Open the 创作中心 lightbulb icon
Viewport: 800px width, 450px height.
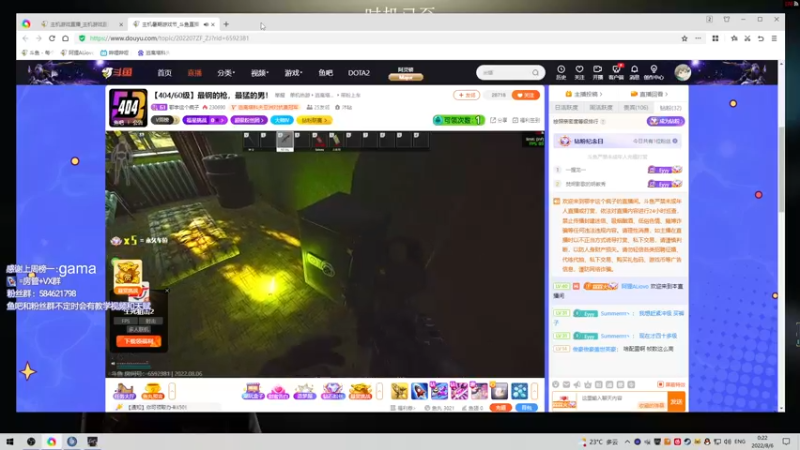click(x=654, y=72)
